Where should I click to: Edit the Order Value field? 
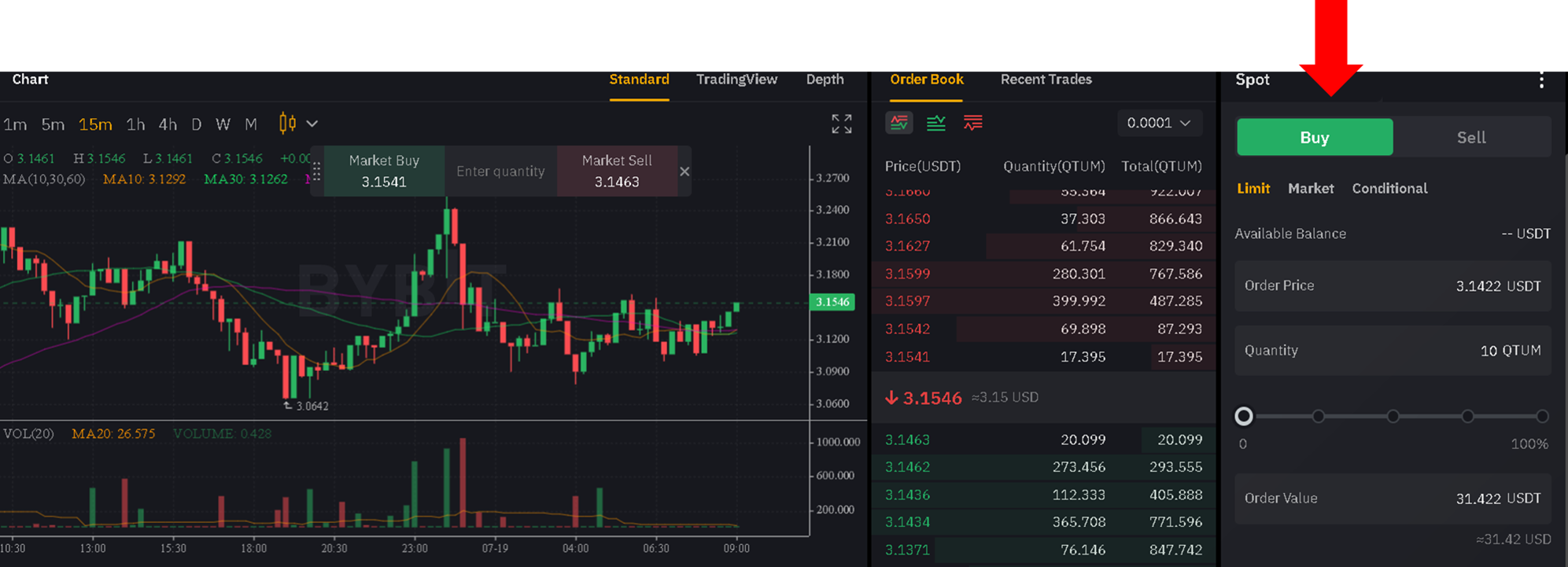point(1393,498)
